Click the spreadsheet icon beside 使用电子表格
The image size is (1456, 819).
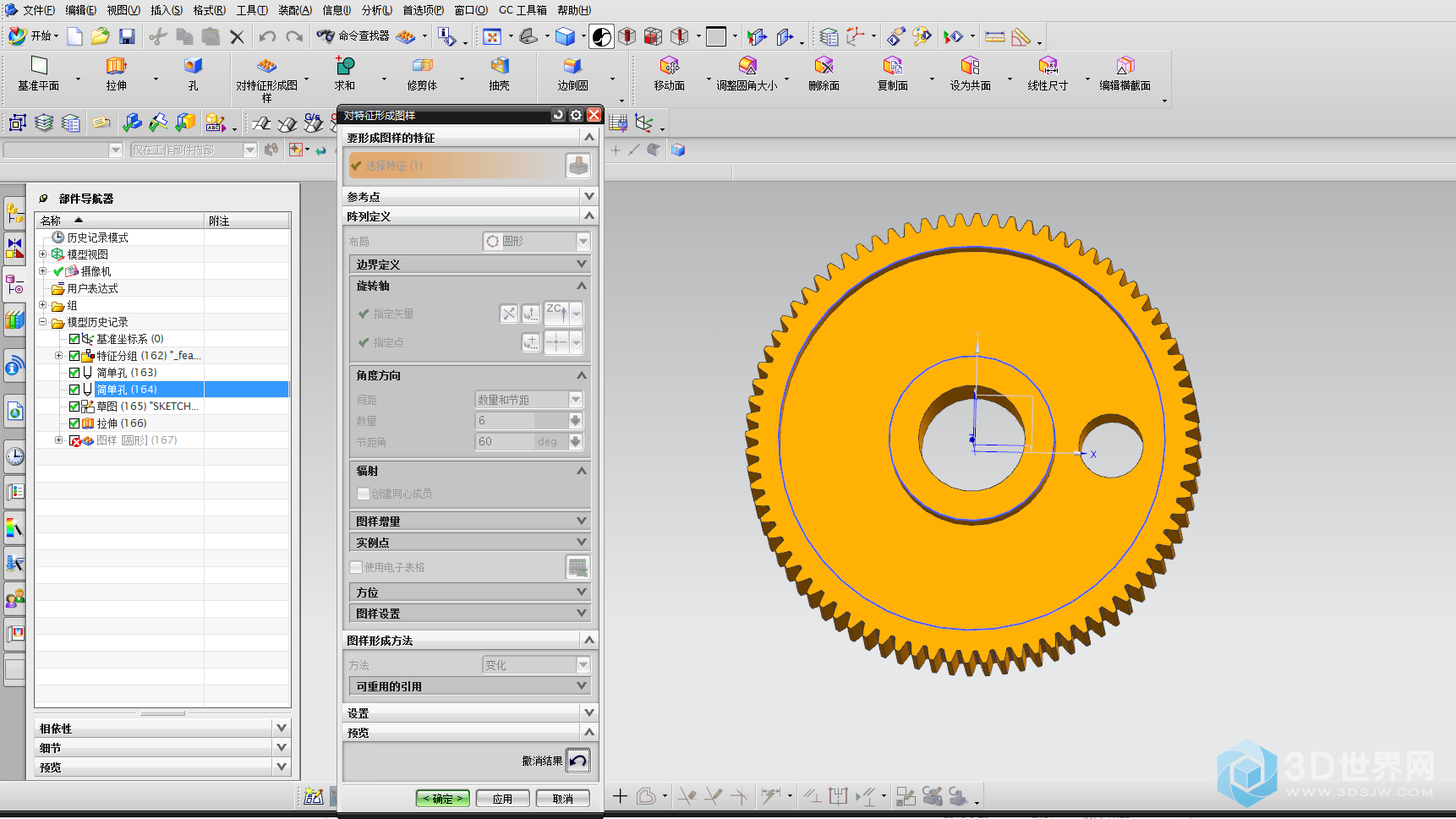(x=577, y=567)
